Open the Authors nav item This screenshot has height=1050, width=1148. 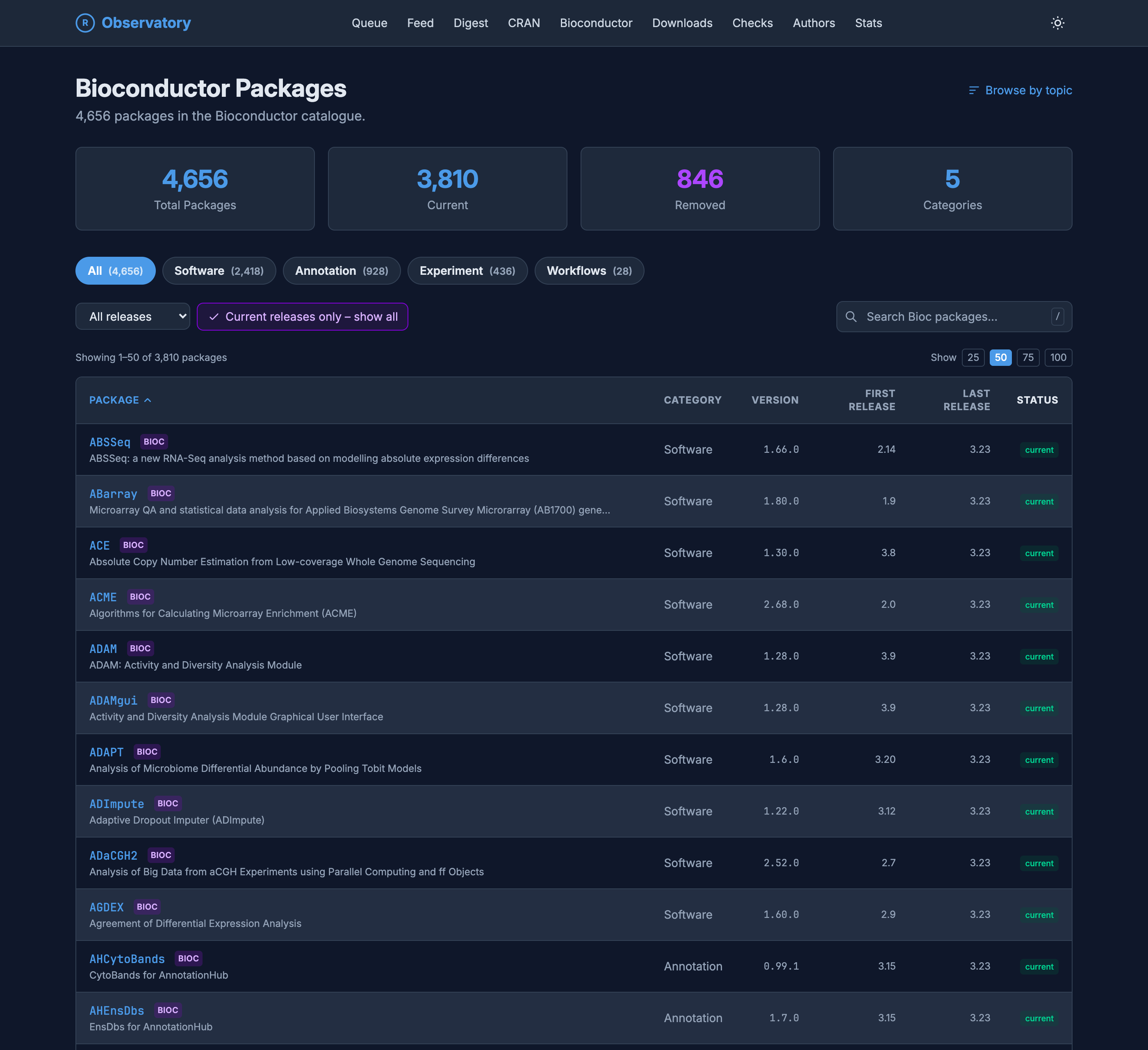pos(814,23)
